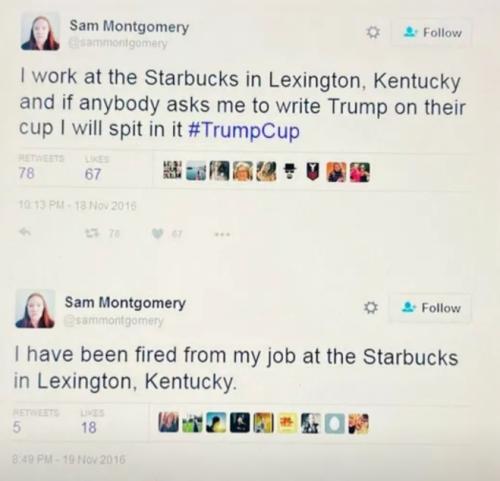Image resolution: width=500 pixels, height=481 pixels.
Task: Retweet the first tweet using retweet icon
Action: click(92, 234)
